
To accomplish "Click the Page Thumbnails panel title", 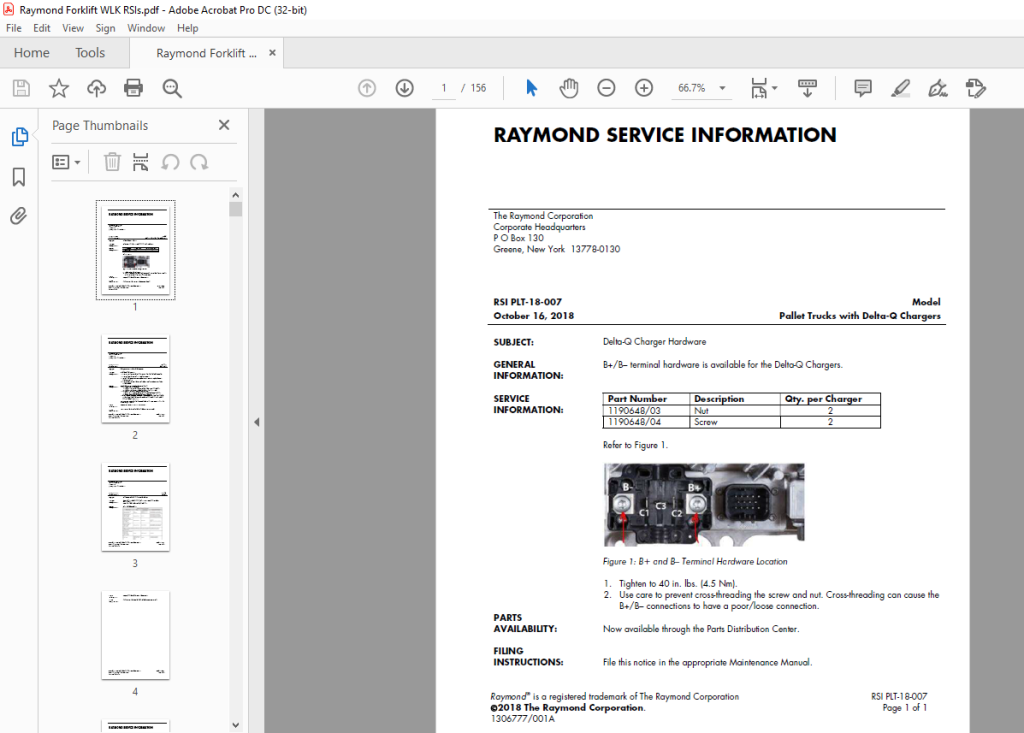I will pyautogui.click(x=100, y=125).
